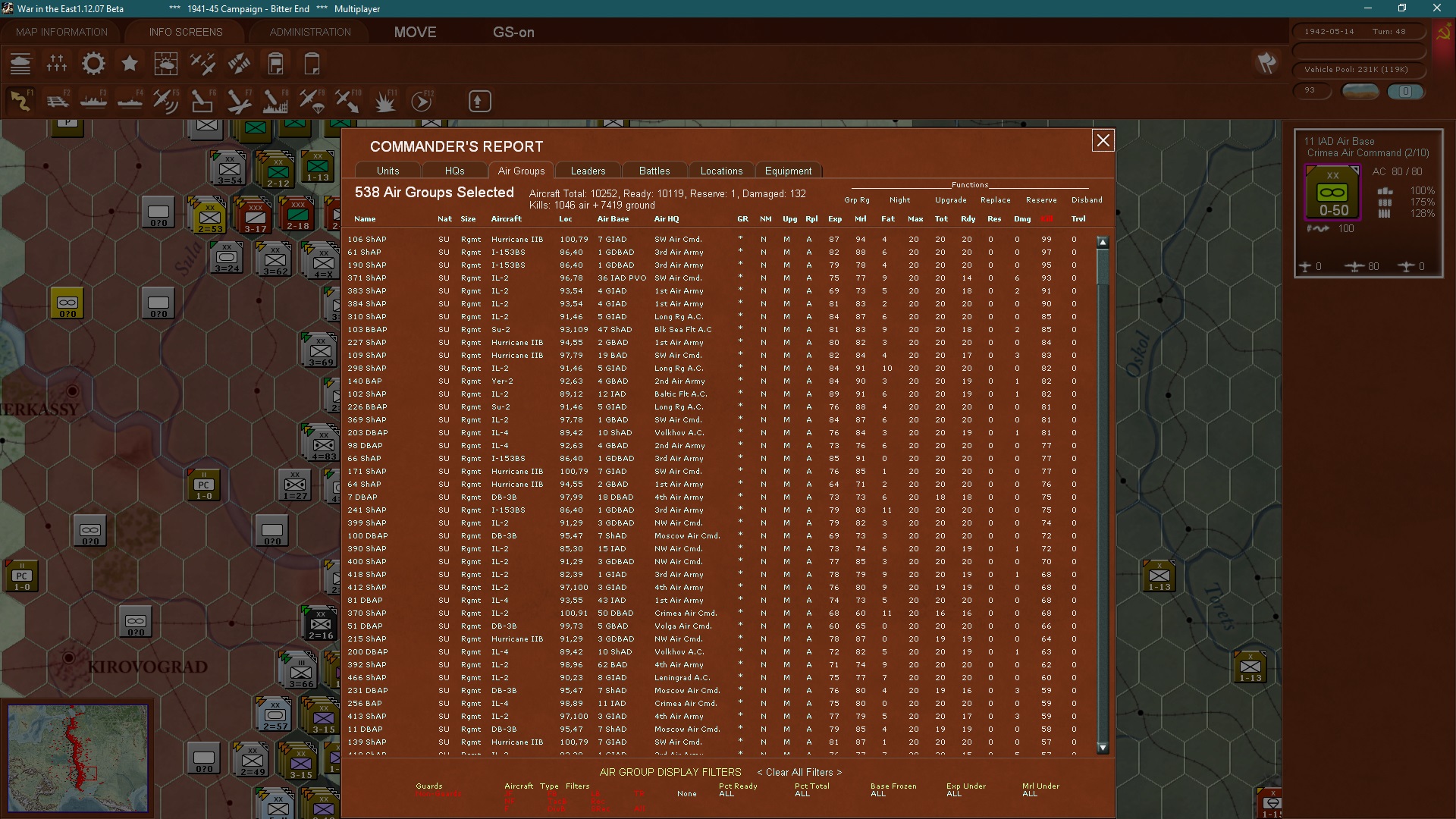The image size is (1456, 819).
Task: Open the reinforcements arrows icon
Action: pos(239,64)
